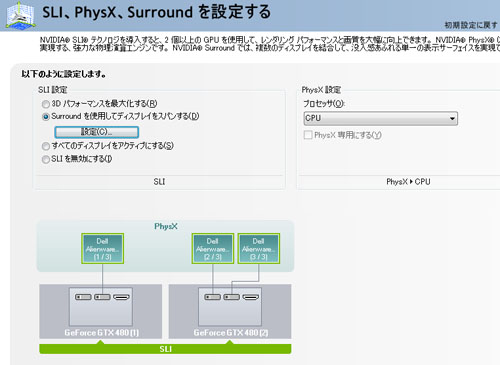This screenshot has height=365, width=500.
Task: Click the green SLI bridge bar
Action: pos(165,349)
